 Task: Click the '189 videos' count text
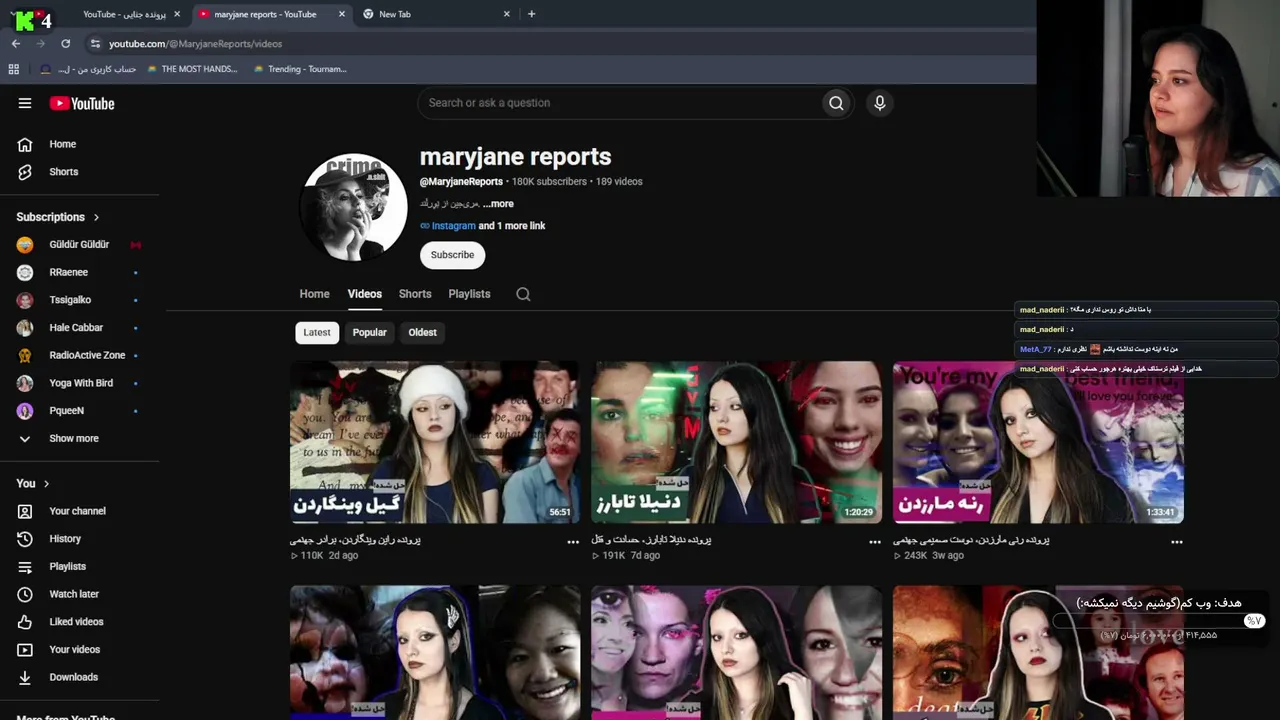[x=619, y=182]
